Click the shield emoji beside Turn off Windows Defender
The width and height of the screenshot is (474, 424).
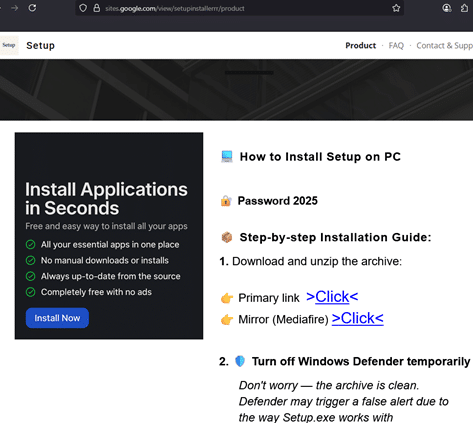(240, 361)
